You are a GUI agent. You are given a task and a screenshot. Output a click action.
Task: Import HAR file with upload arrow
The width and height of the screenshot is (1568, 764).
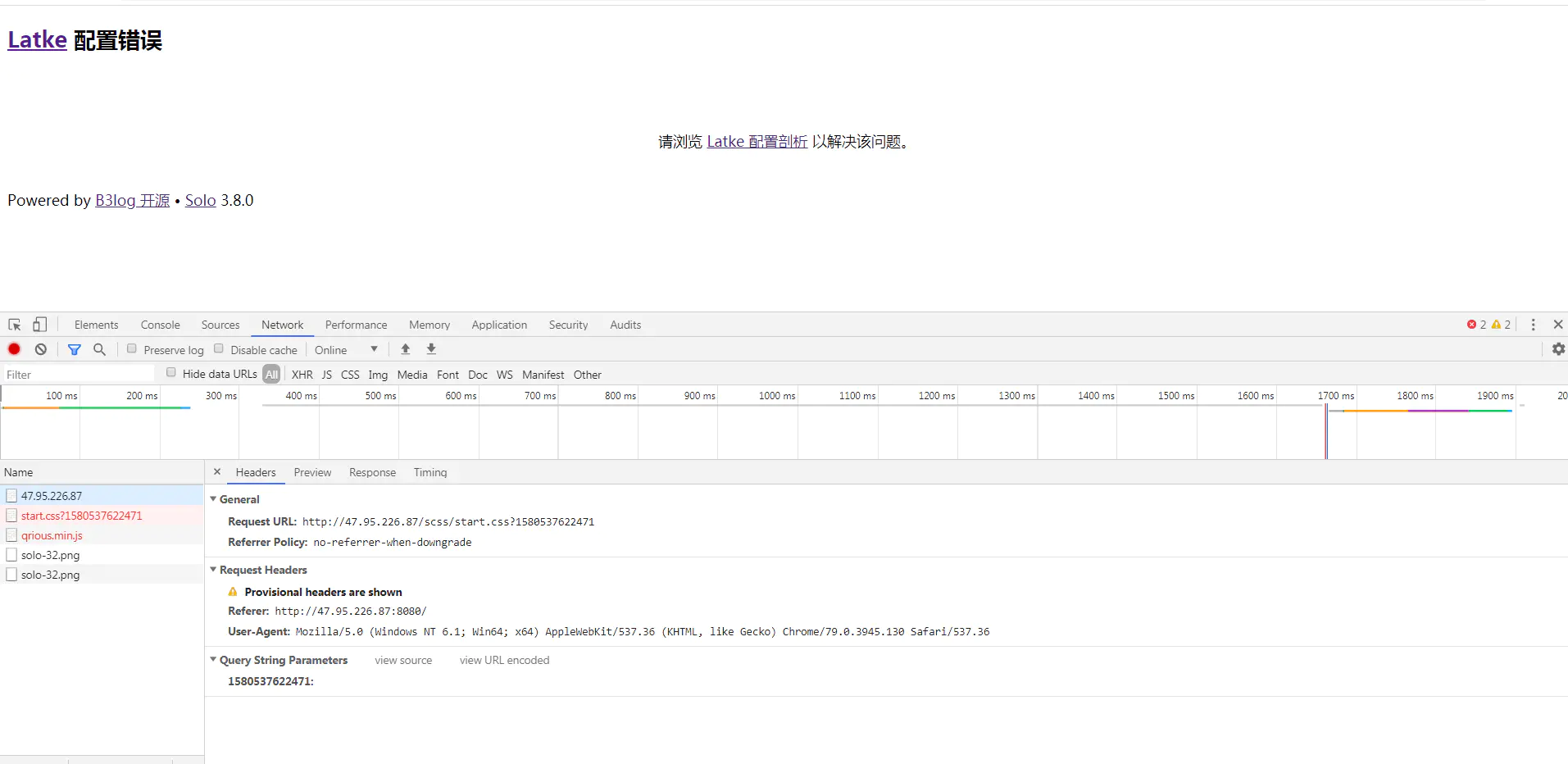[405, 349]
